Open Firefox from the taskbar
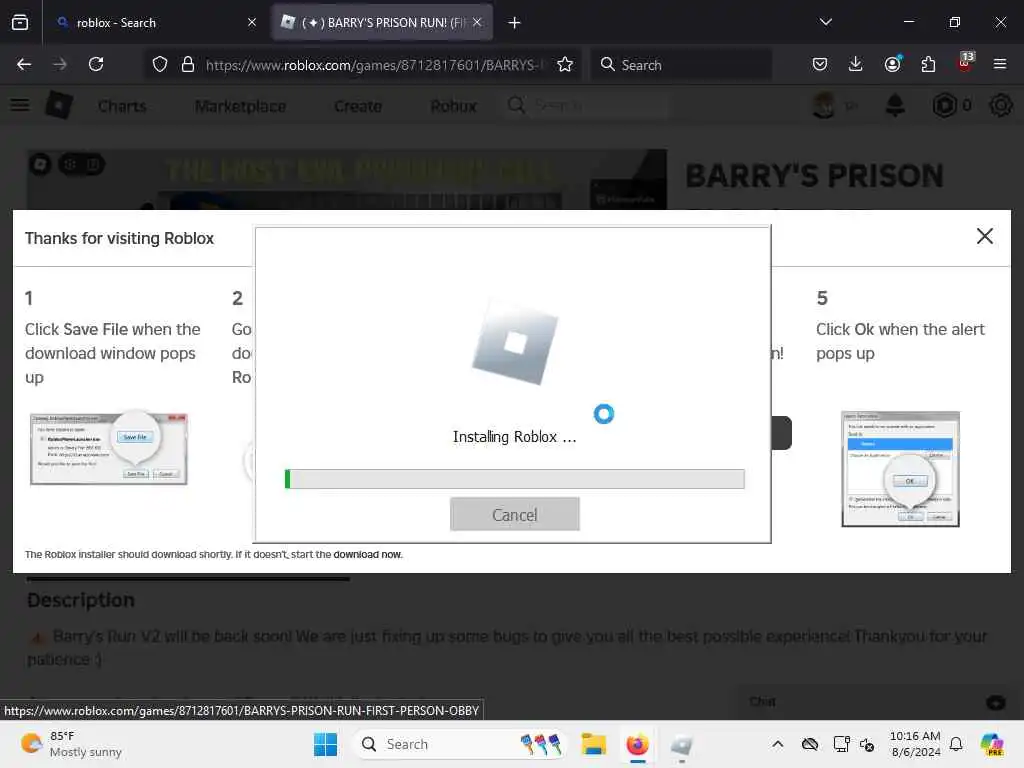The image size is (1024, 768). [x=637, y=744]
